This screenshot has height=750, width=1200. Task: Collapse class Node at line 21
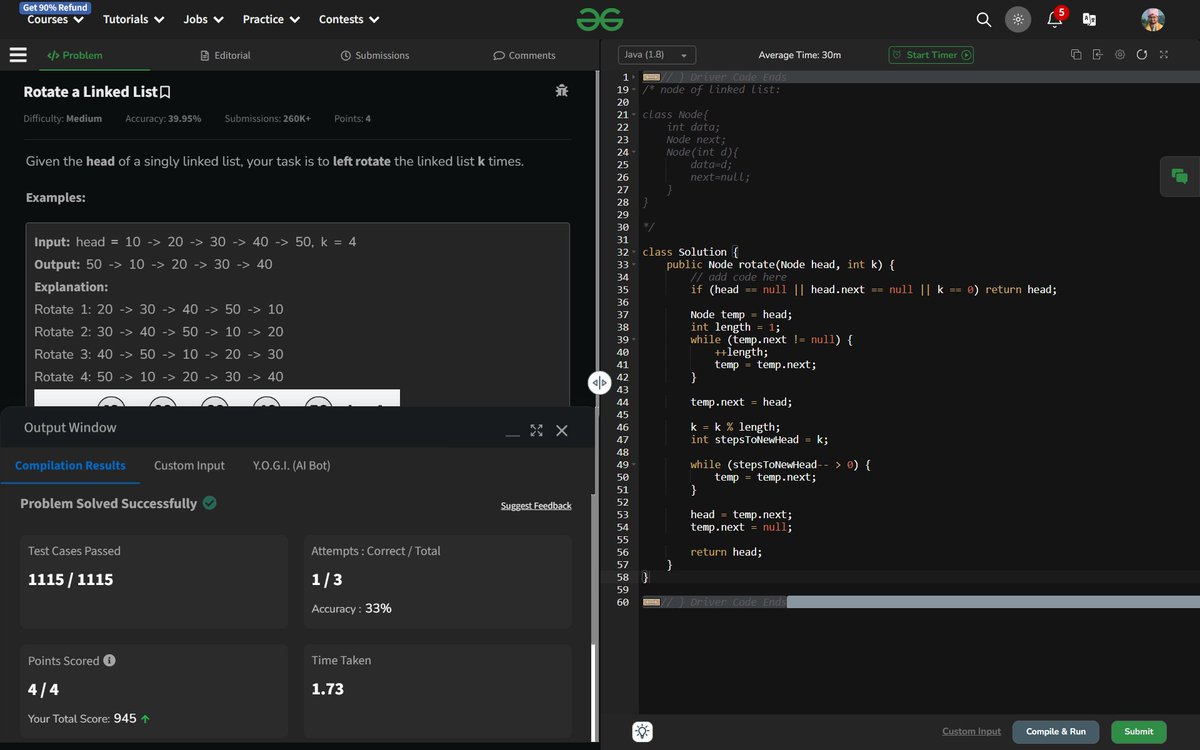pos(635,115)
